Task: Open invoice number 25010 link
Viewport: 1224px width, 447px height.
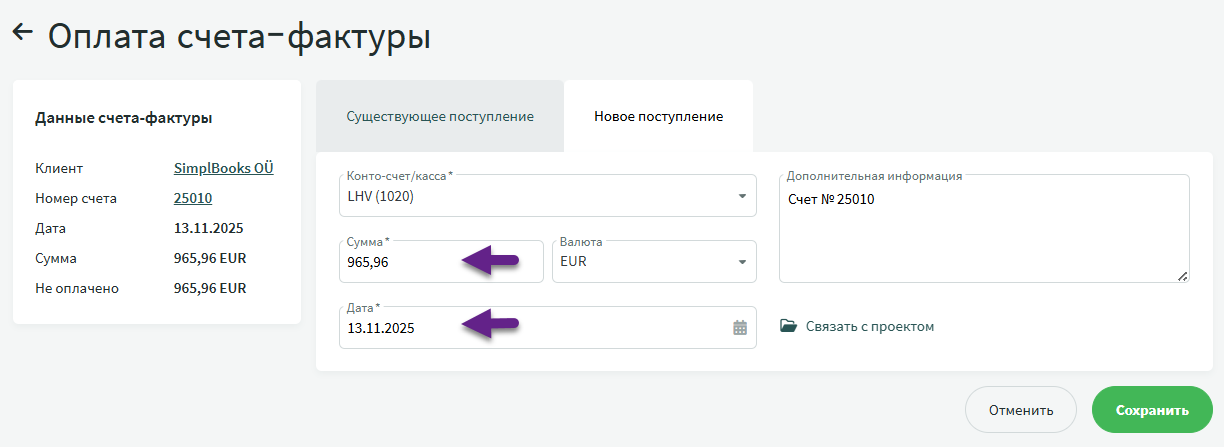Action: pyautogui.click(x=193, y=198)
